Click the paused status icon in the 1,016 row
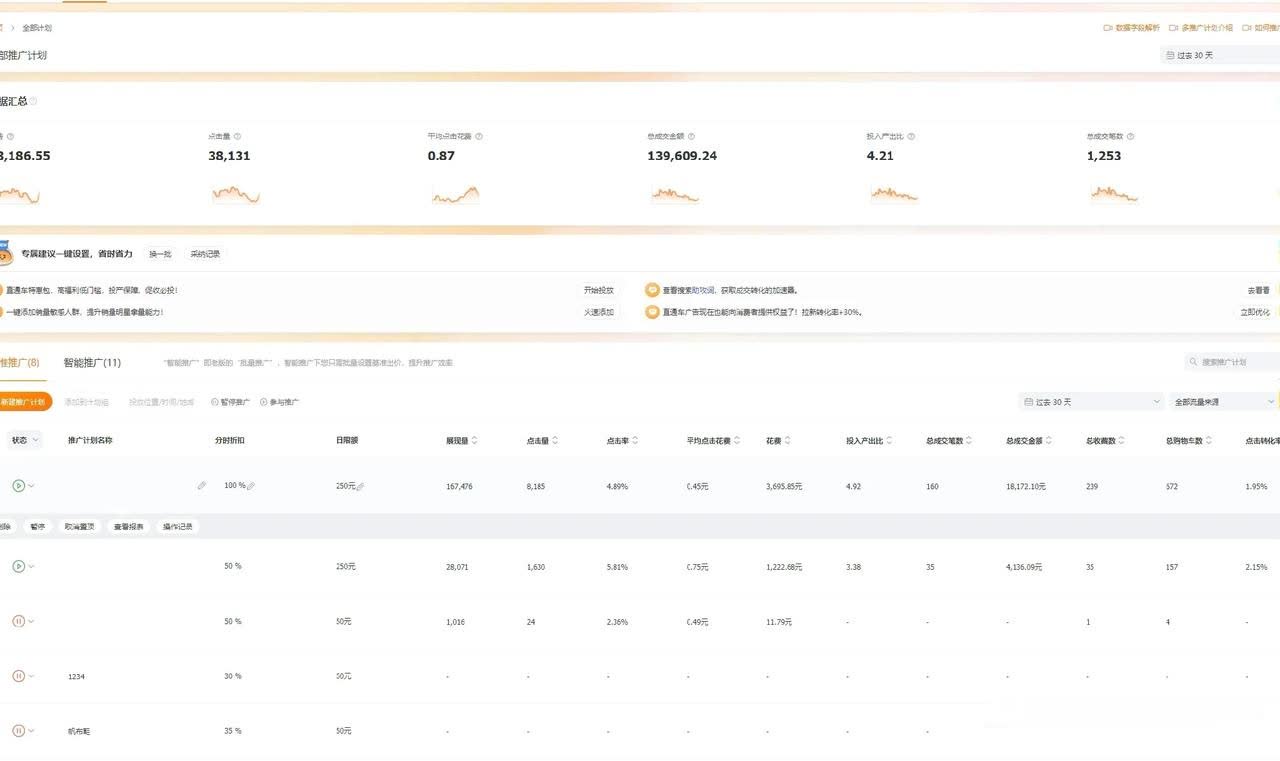Viewport: 1280px width, 761px height. click(x=18, y=621)
